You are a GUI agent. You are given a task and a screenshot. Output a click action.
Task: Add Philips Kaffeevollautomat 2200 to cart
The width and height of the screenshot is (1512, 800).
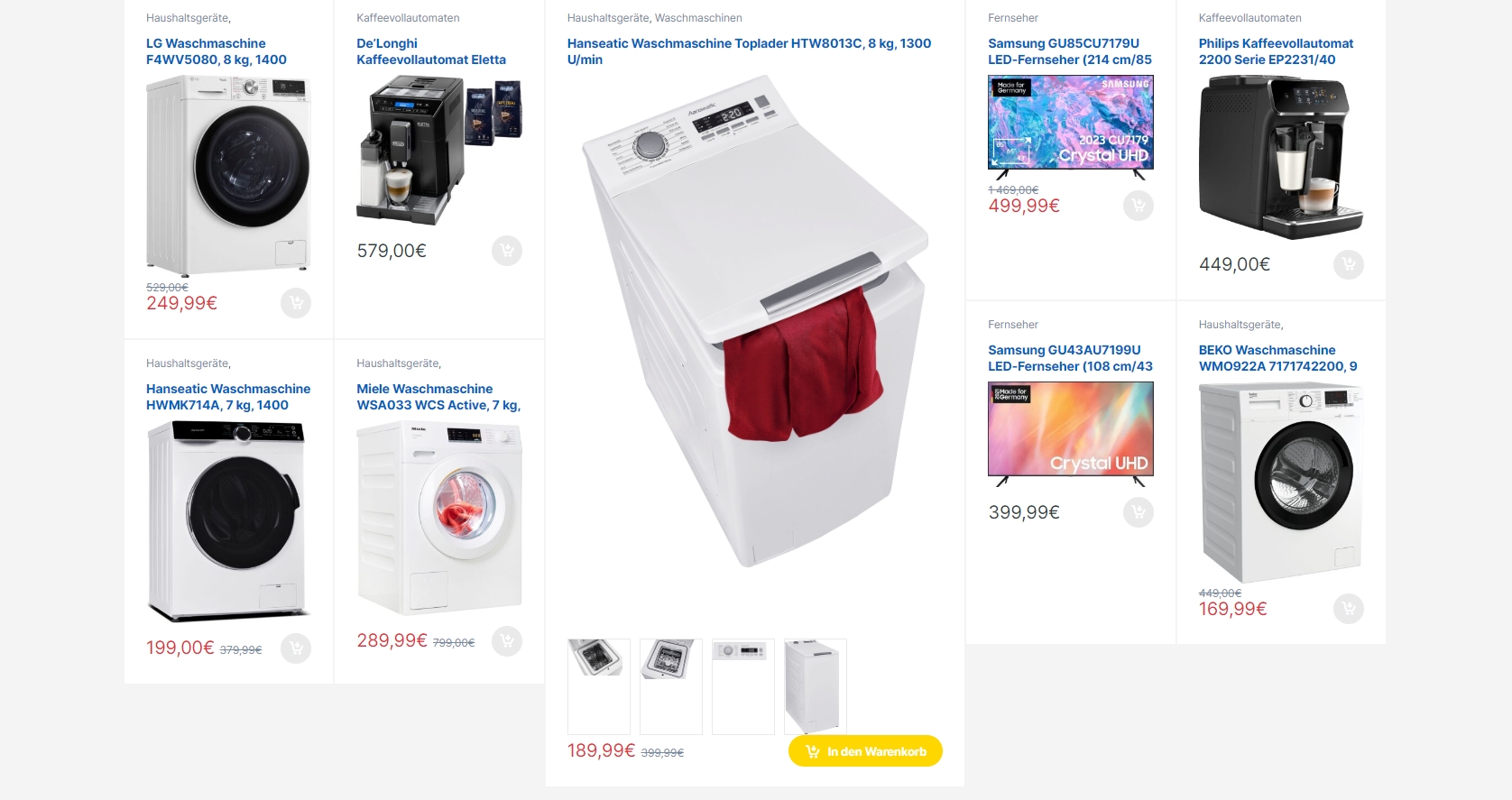1349,264
